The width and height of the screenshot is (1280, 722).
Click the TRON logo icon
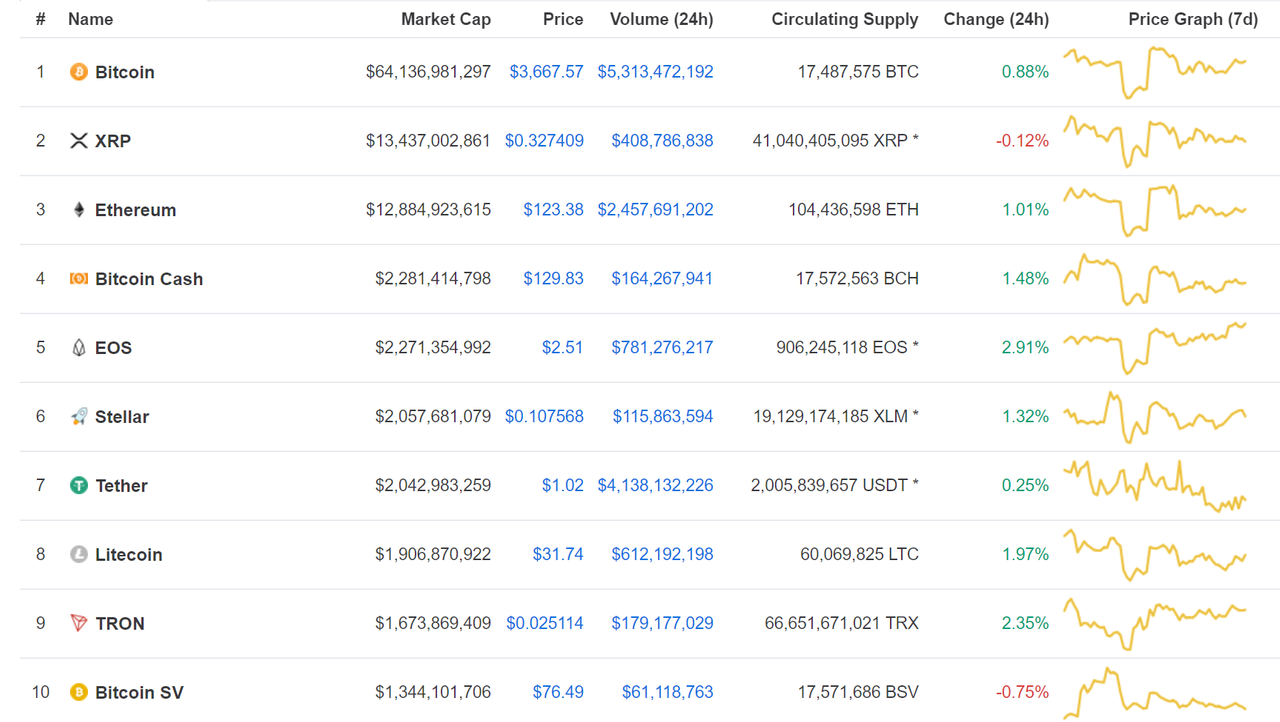pyautogui.click(x=78, y=624)
